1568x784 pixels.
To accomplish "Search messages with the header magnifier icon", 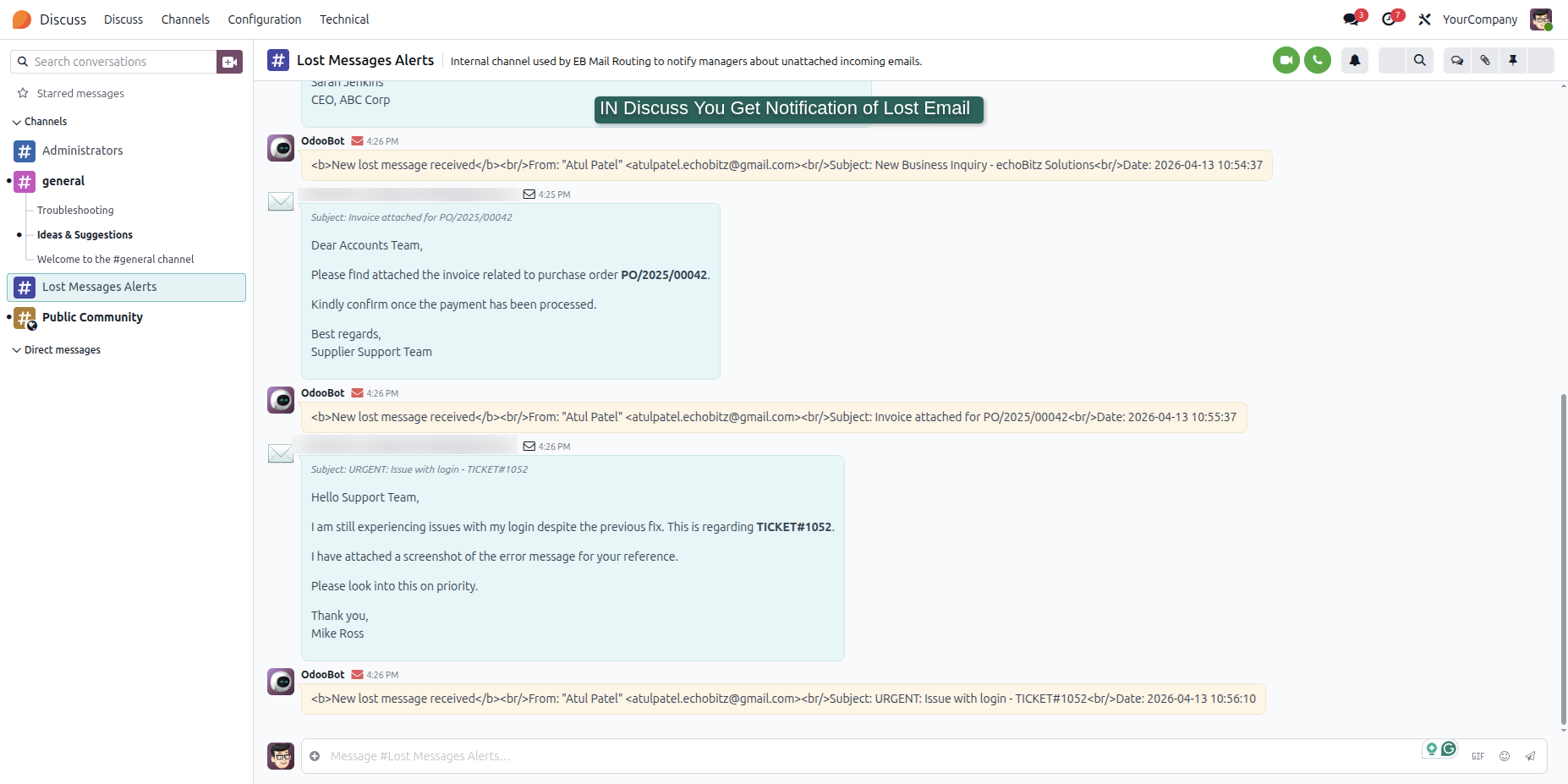I will (x=1420, y=60).
